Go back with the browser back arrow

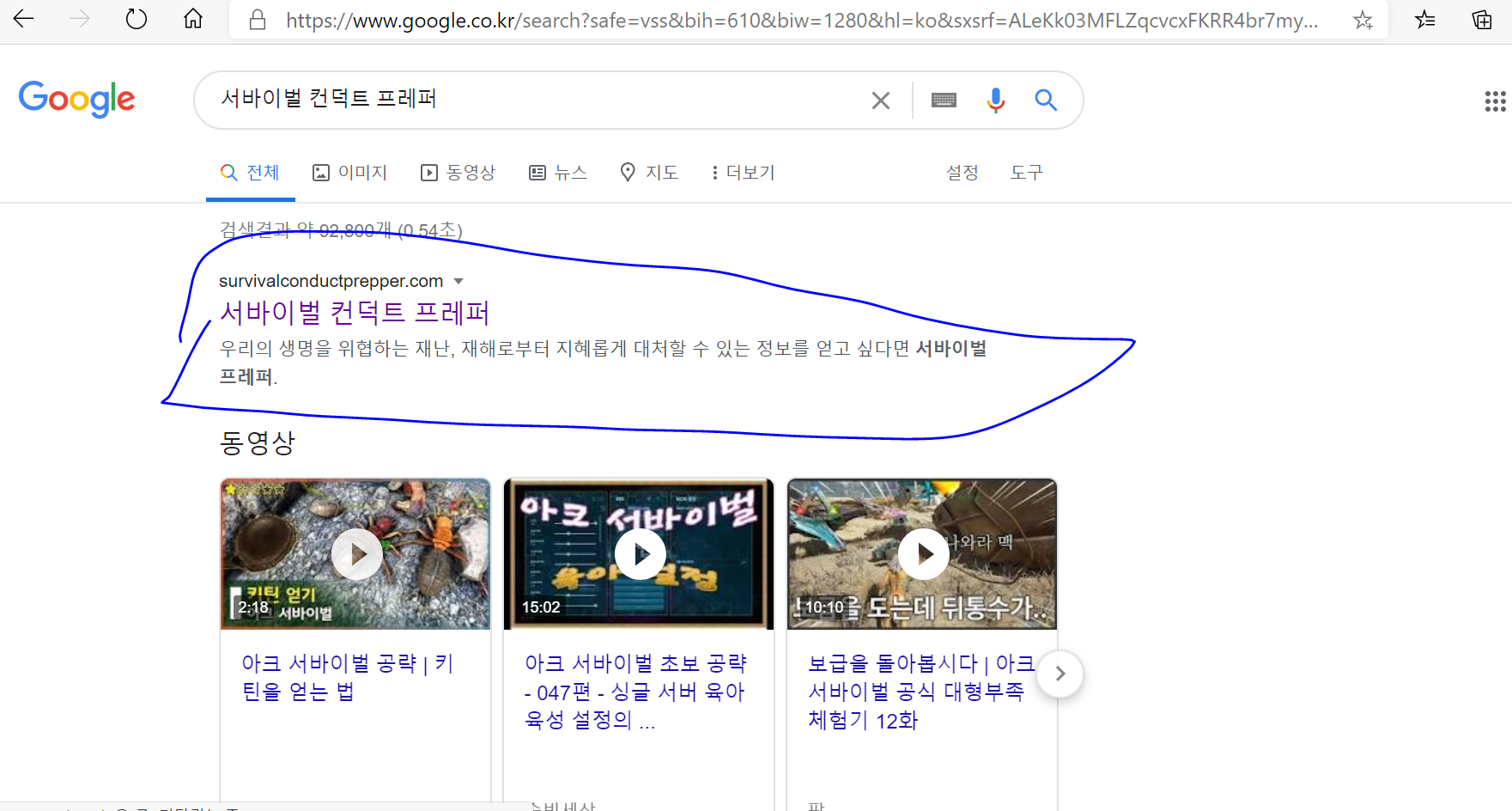(23, 19)
